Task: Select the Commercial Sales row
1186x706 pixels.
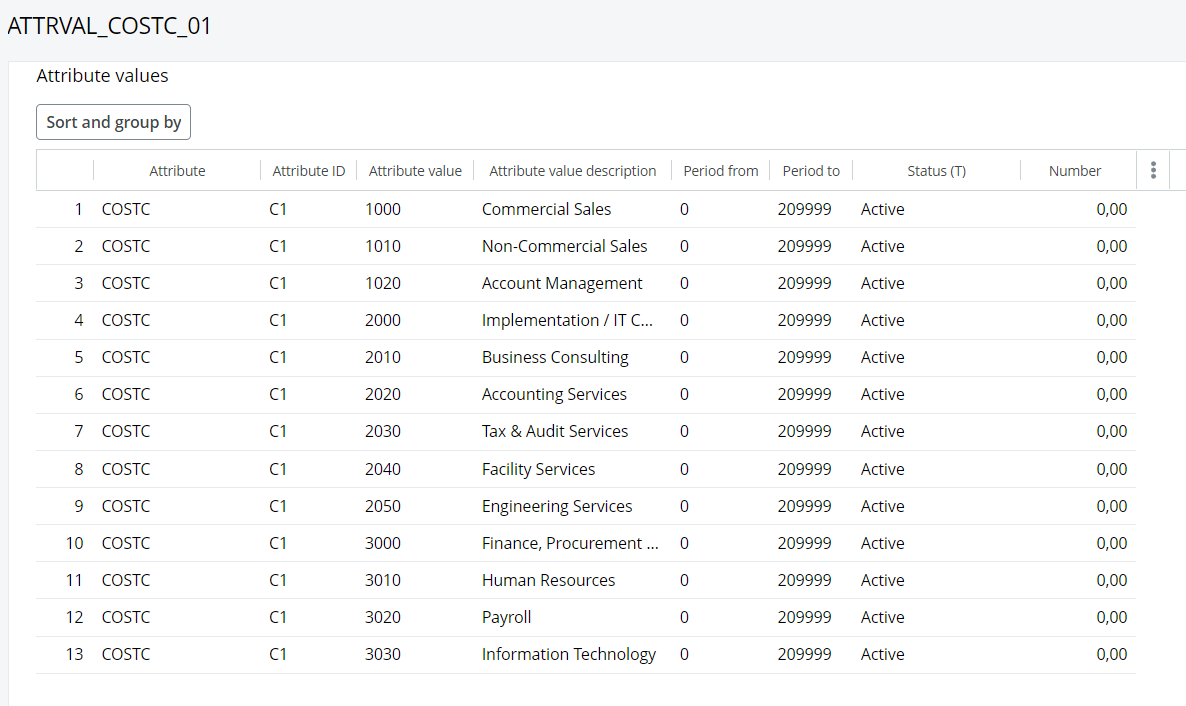Action: click(x=546, y=209)
